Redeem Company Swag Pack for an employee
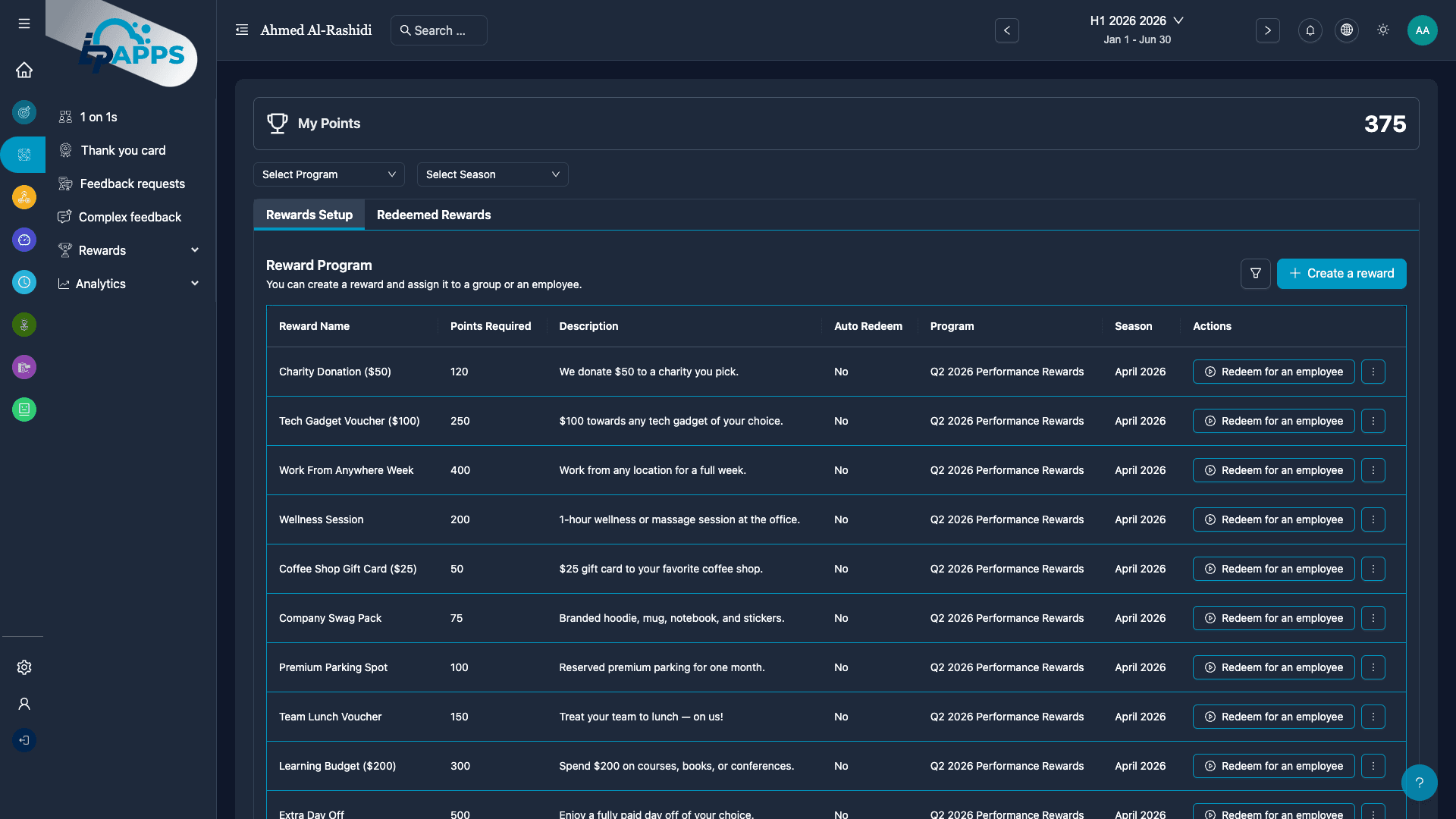 click(1274, 618)
